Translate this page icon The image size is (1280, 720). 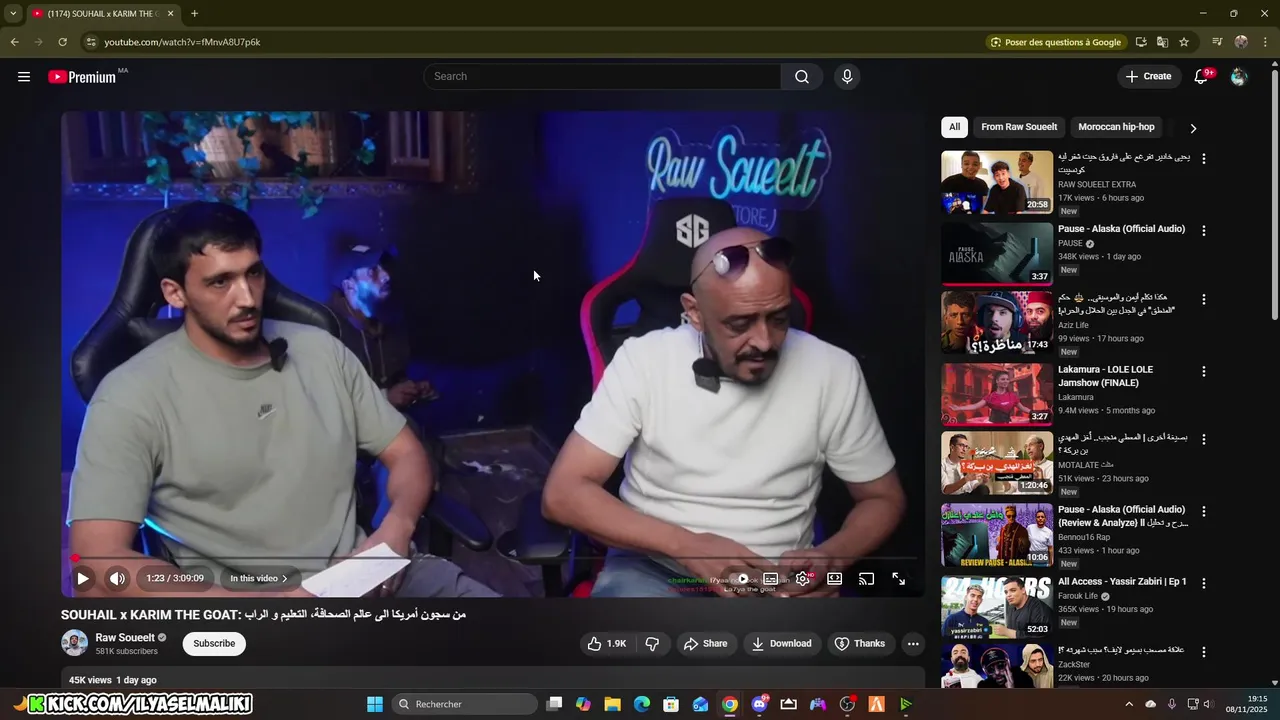(x=1162, y=42)
